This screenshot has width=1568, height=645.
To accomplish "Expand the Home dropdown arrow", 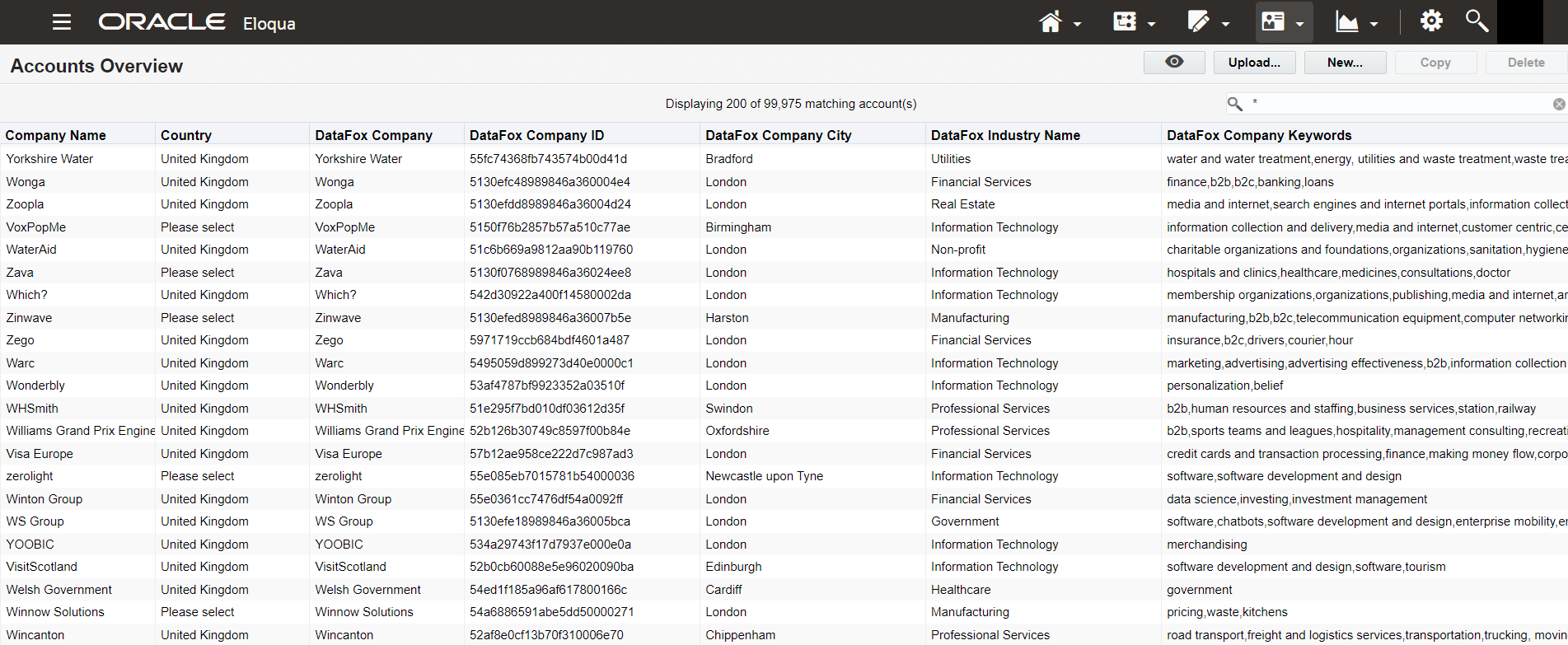I will 1078,24.
